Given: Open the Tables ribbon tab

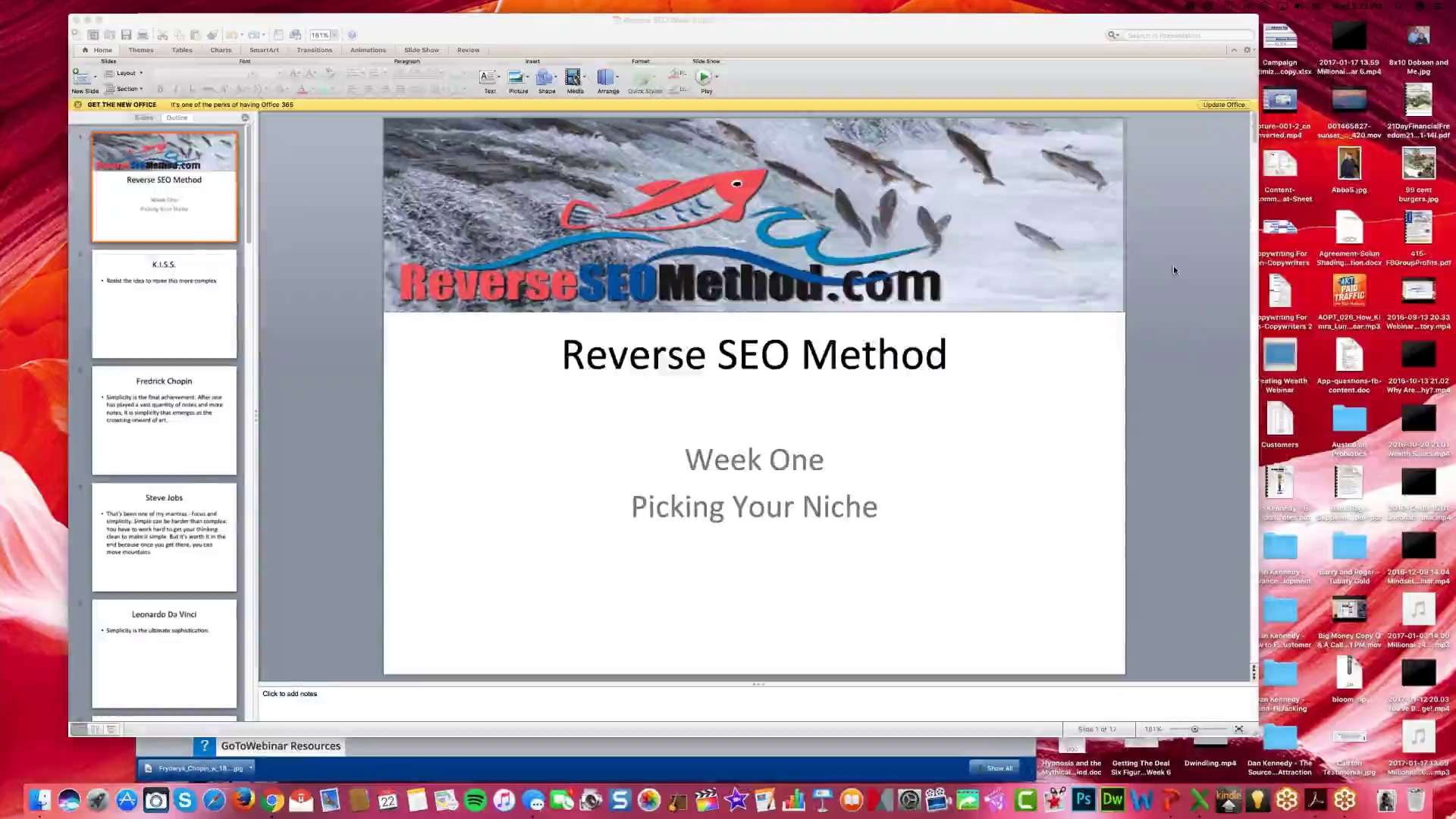Looking at the screenshot, I should tap(182, 50).
